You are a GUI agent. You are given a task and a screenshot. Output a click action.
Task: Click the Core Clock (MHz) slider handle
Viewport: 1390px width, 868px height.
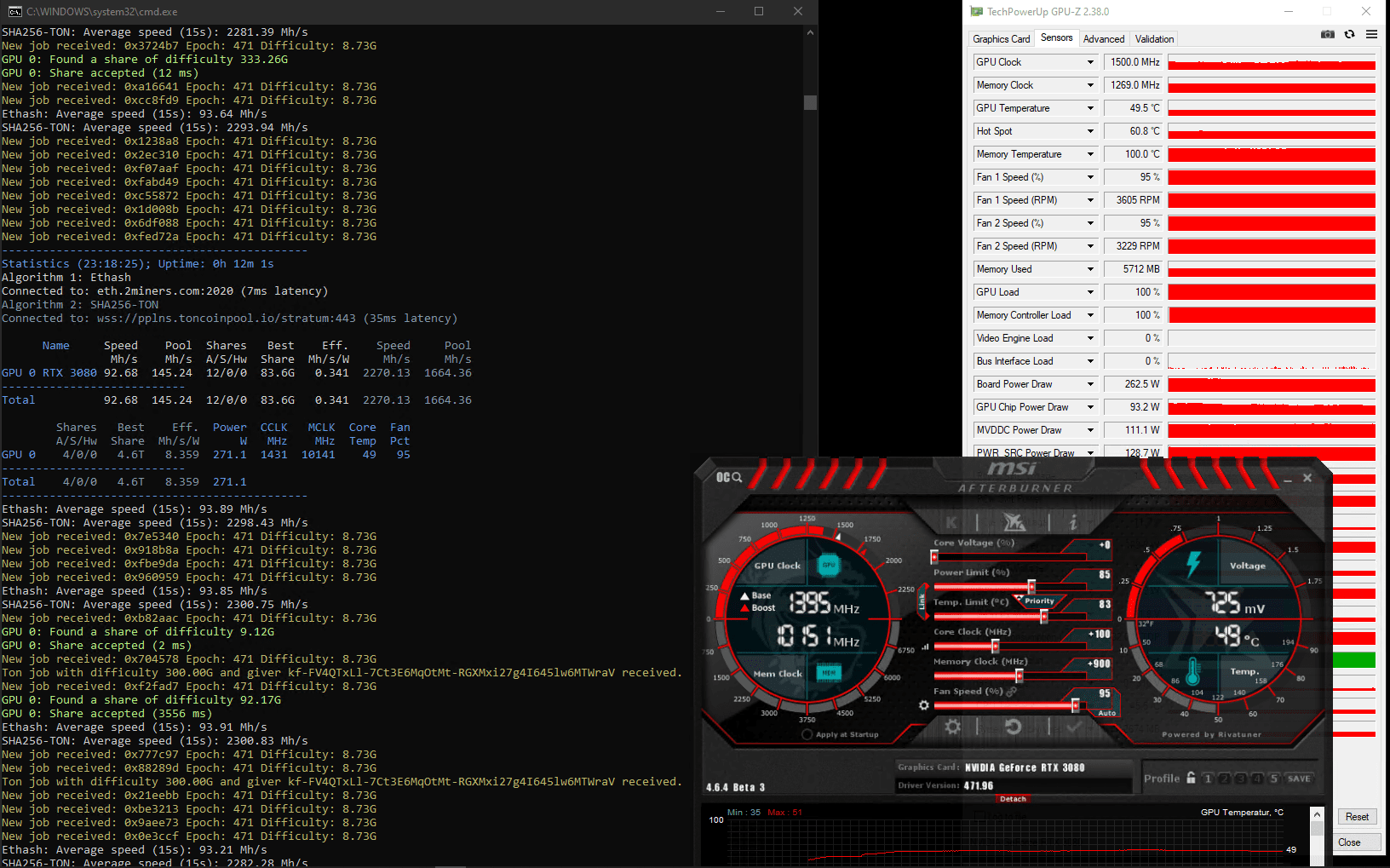tap(995, 646)
